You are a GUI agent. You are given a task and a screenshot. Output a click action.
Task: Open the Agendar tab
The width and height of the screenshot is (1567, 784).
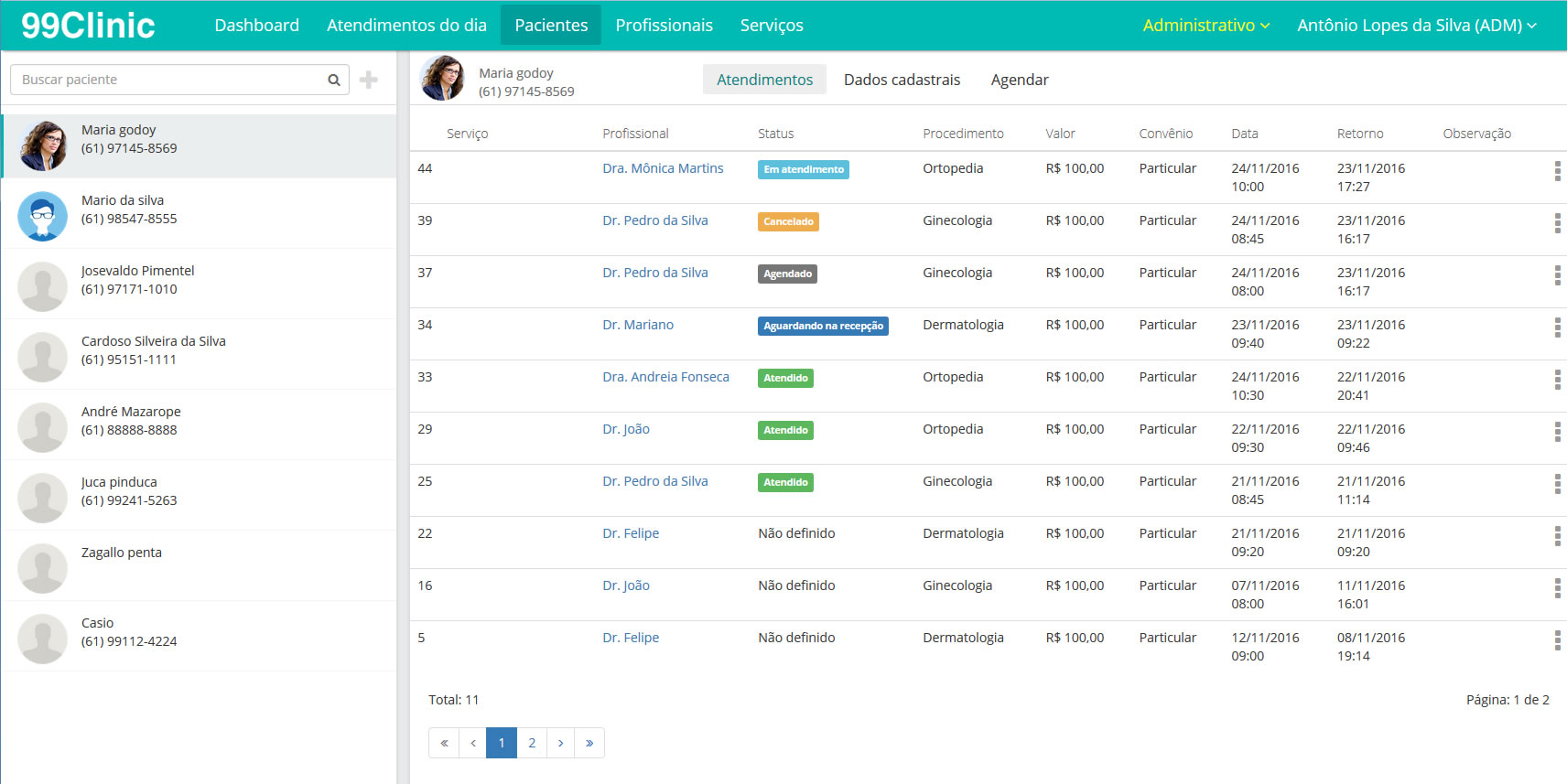1020,80
